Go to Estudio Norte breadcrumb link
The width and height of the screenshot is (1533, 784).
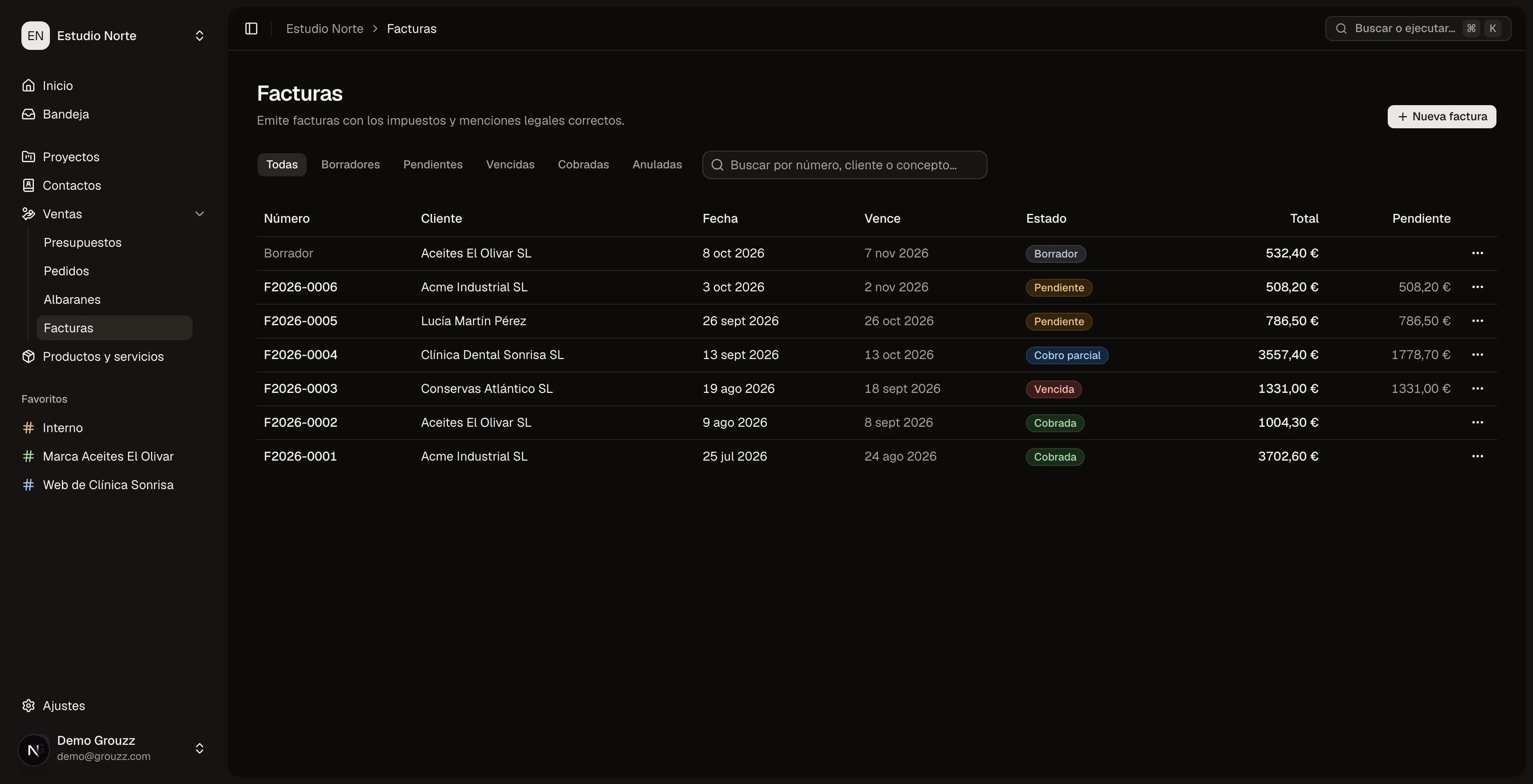324,29
